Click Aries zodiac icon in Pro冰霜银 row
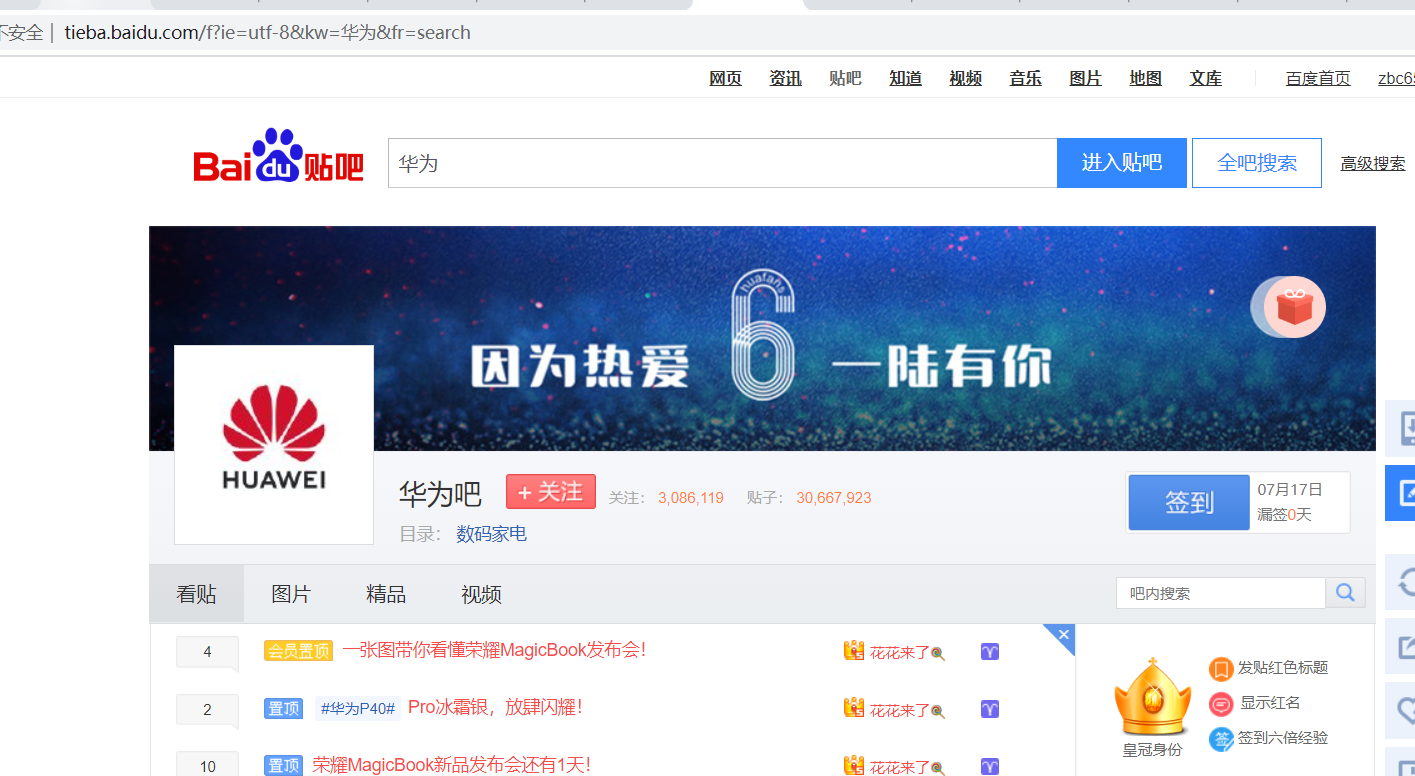1415x776 pixels. click(x=990, y=709)
